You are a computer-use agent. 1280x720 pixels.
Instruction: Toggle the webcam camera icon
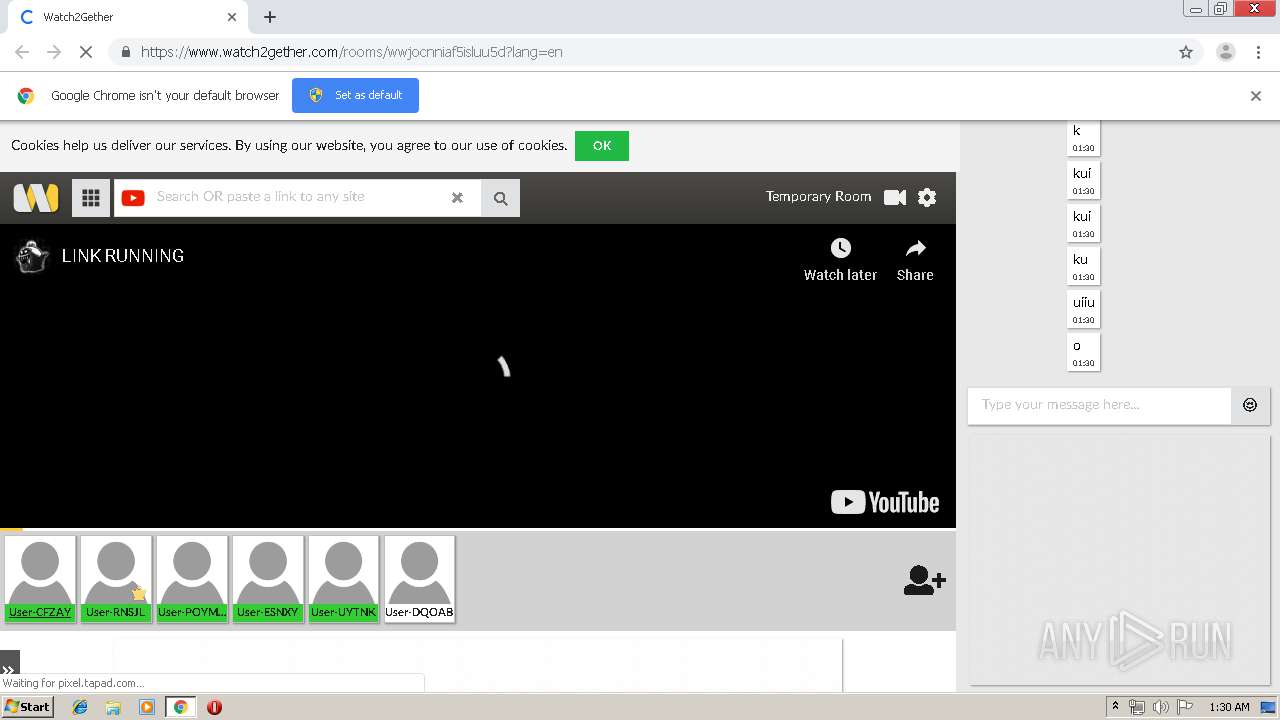coord(895,197)
